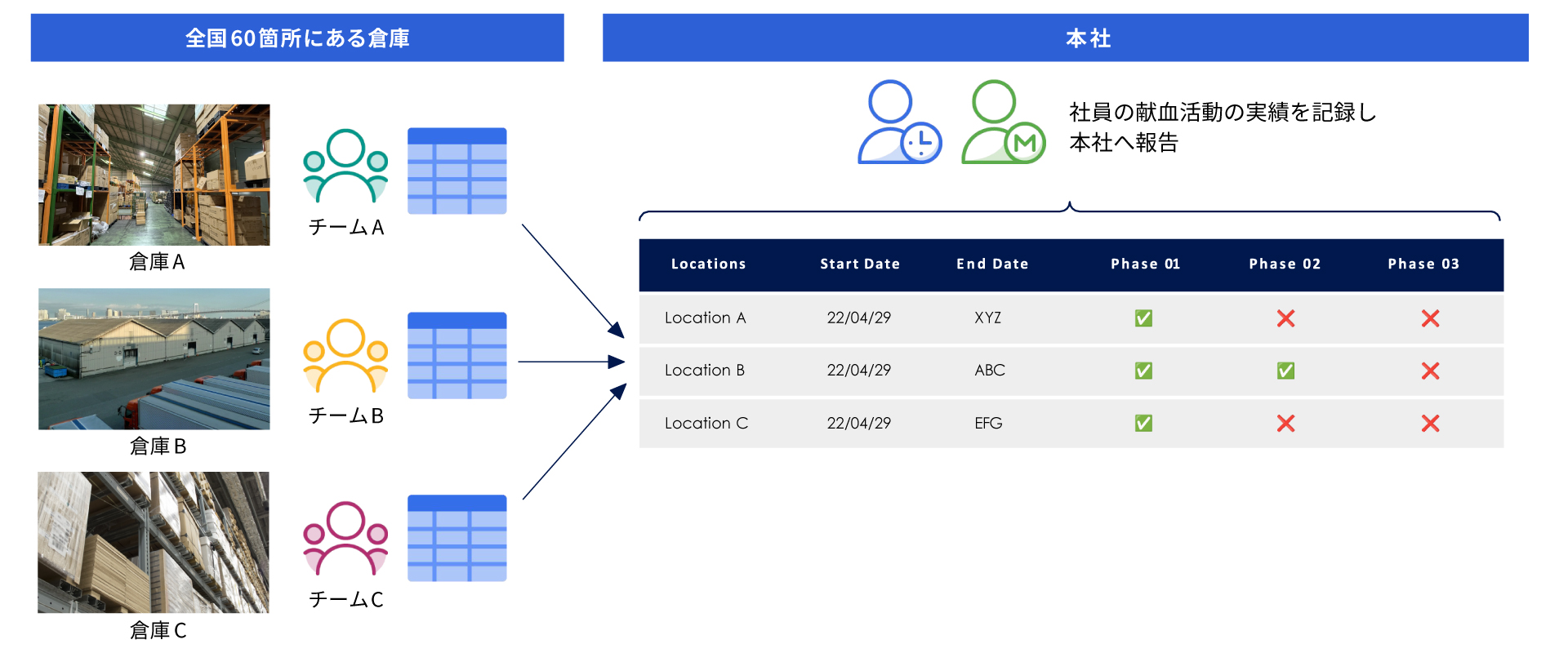Click the green check in Location B Phase 02
Screen dimensions: 1568x653
click(1285, 371)
